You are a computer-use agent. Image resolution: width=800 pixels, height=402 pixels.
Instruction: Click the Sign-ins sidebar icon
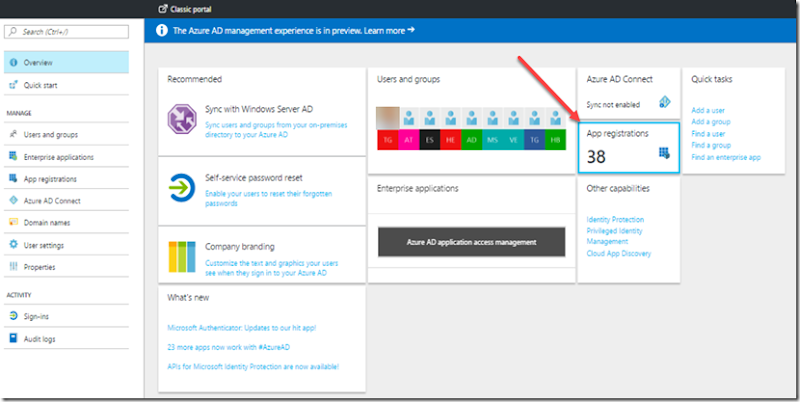click(14, 316)
